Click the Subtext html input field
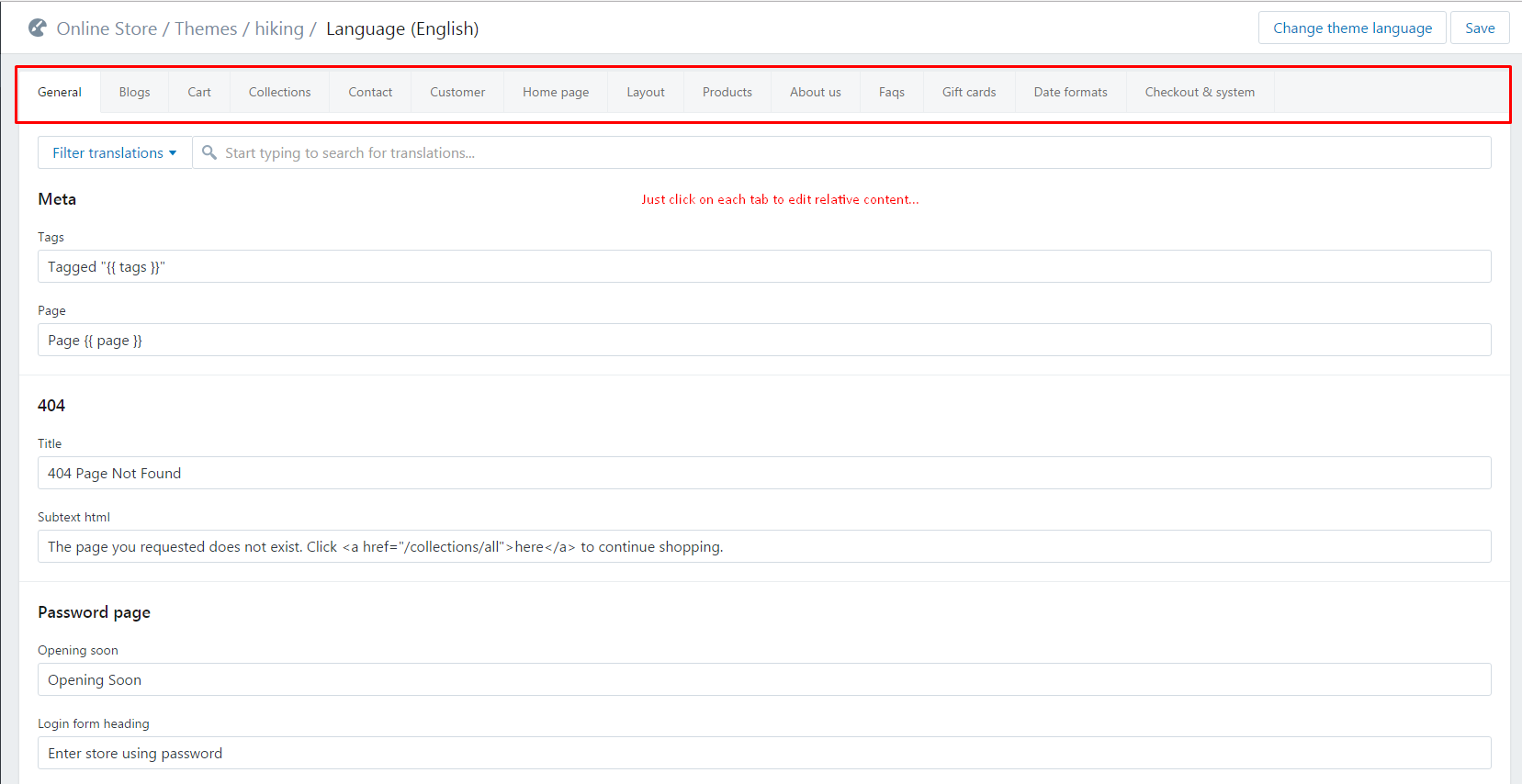1522x784 pixels. click(x=763, y=546)
